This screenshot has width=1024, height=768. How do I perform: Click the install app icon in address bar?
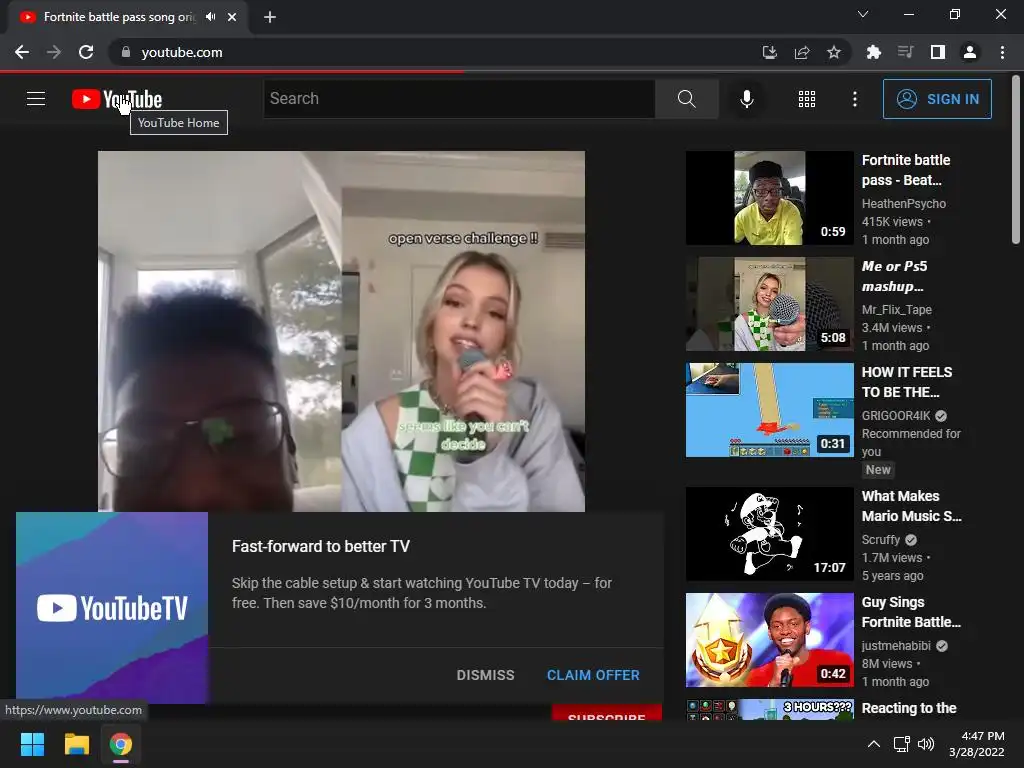pos(770,52)
